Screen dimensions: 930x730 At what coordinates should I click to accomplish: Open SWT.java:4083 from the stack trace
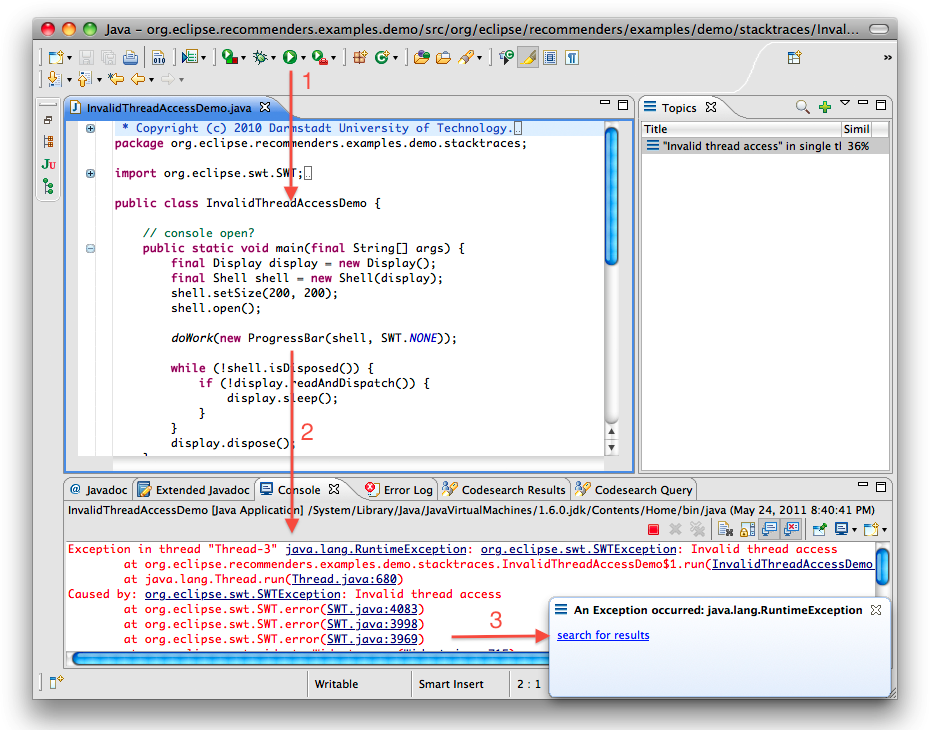pyautogui.click(x=369, y=608)
